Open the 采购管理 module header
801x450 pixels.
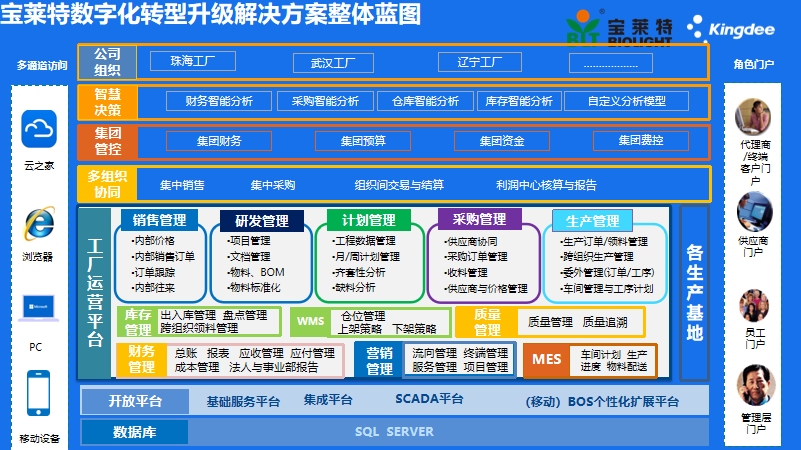pyautogui.click(x=479, y=219)
